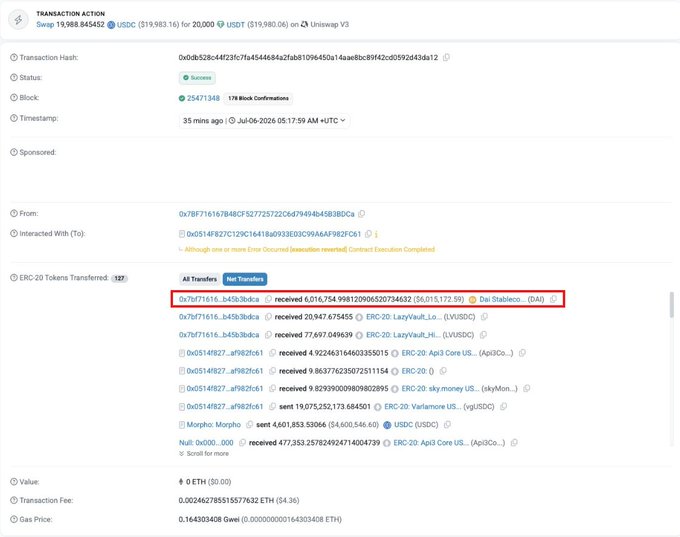Image resolution: width=680 pixels, height=537 pixels.
Task: Click help icon next to From label
Action: 14,213
